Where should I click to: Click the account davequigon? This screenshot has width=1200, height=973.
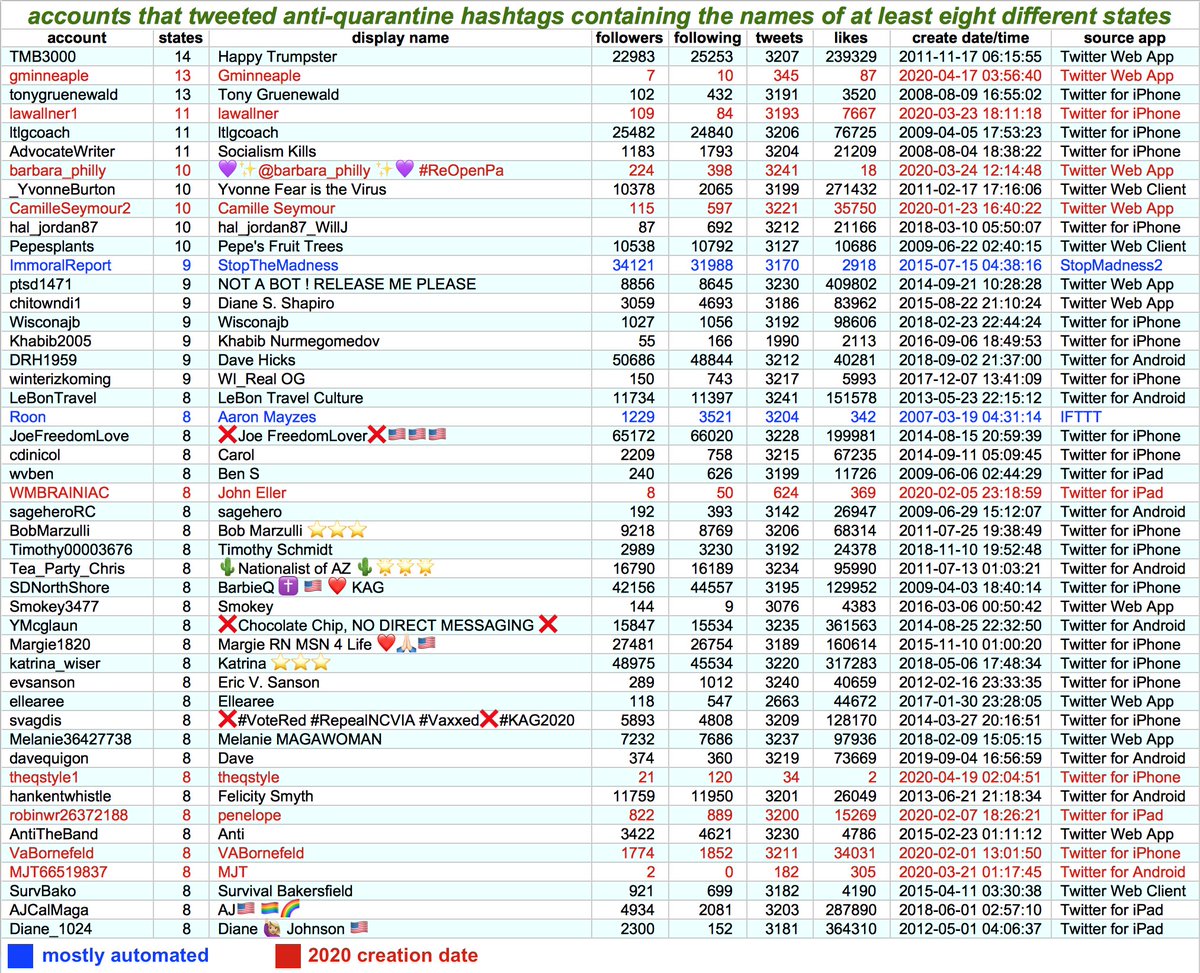tap(48, 758)
